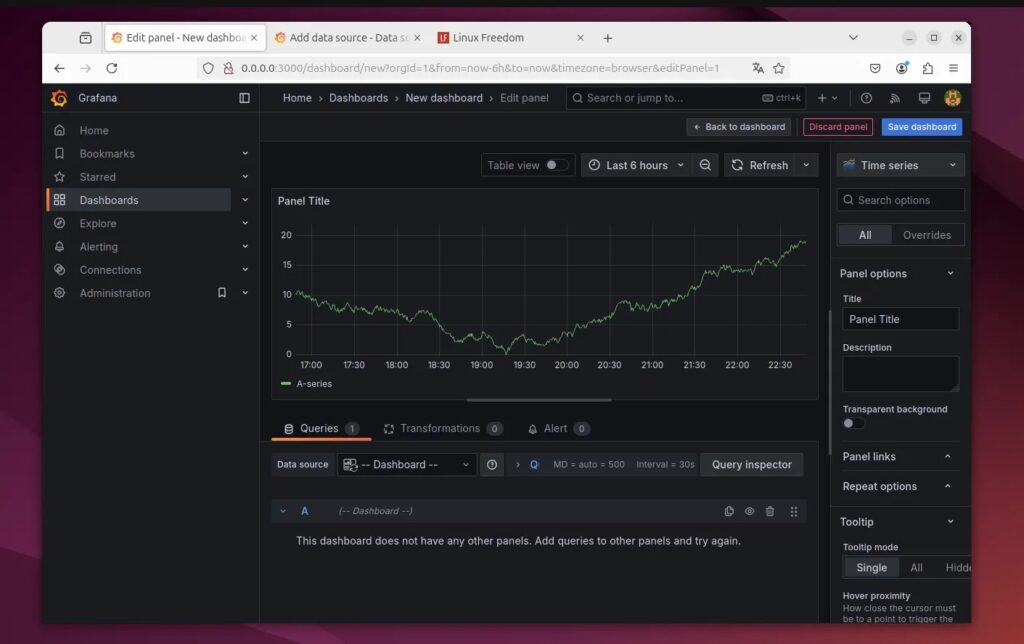Open the Dashboard data source dropdown
The width and height of the screenshot is (1024, 644).
(x=406, y=464)
